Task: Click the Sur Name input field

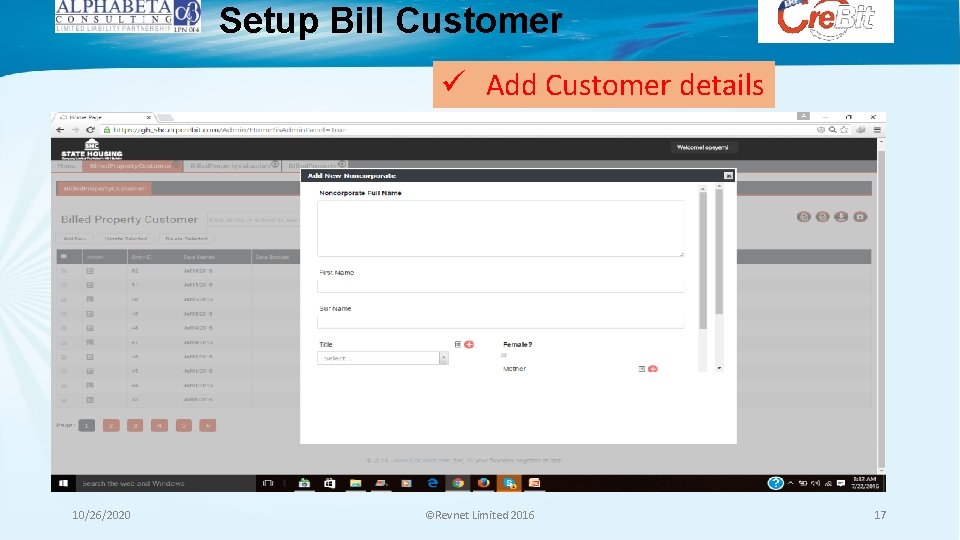Action: click(500, 321)
